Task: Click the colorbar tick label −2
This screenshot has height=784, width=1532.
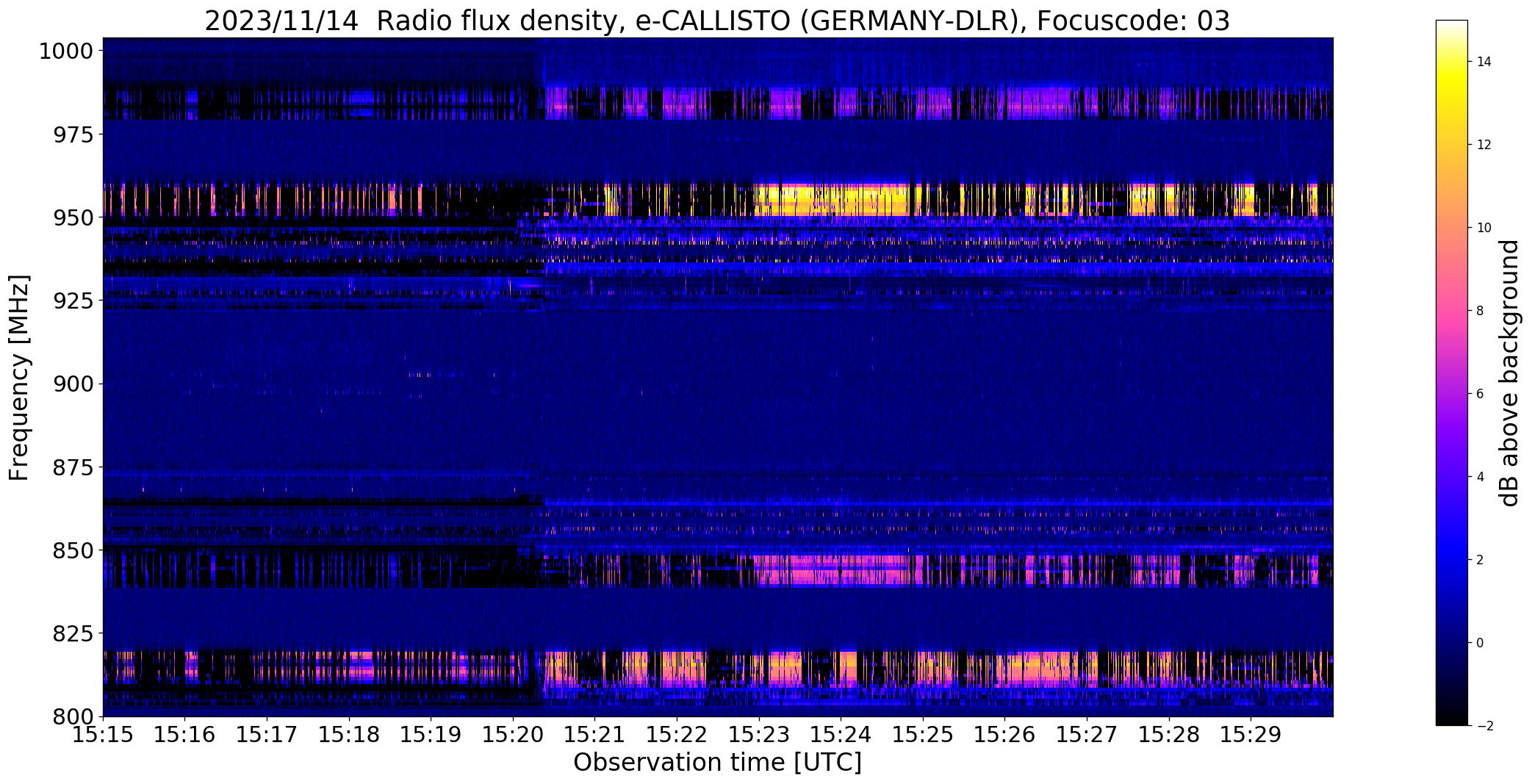Action: tap(1484, 726)
